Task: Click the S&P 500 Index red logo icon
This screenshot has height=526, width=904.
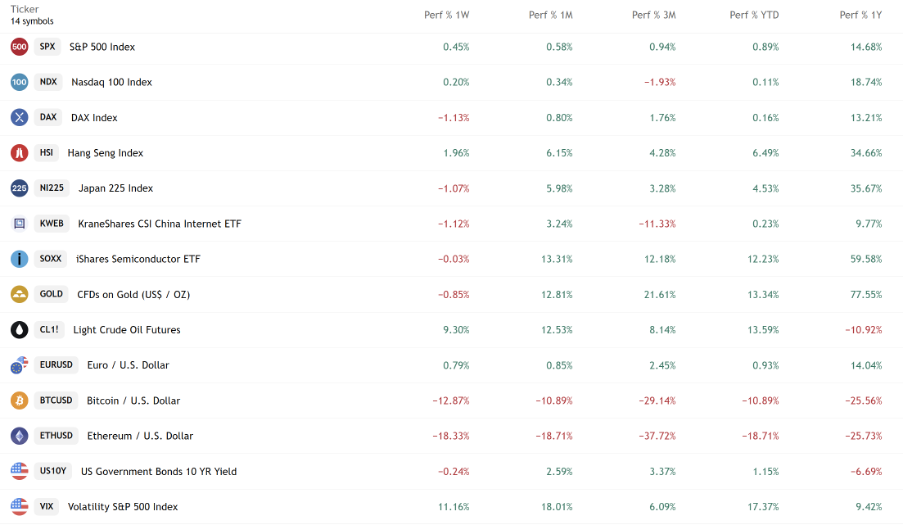Action: pos(19,46)
